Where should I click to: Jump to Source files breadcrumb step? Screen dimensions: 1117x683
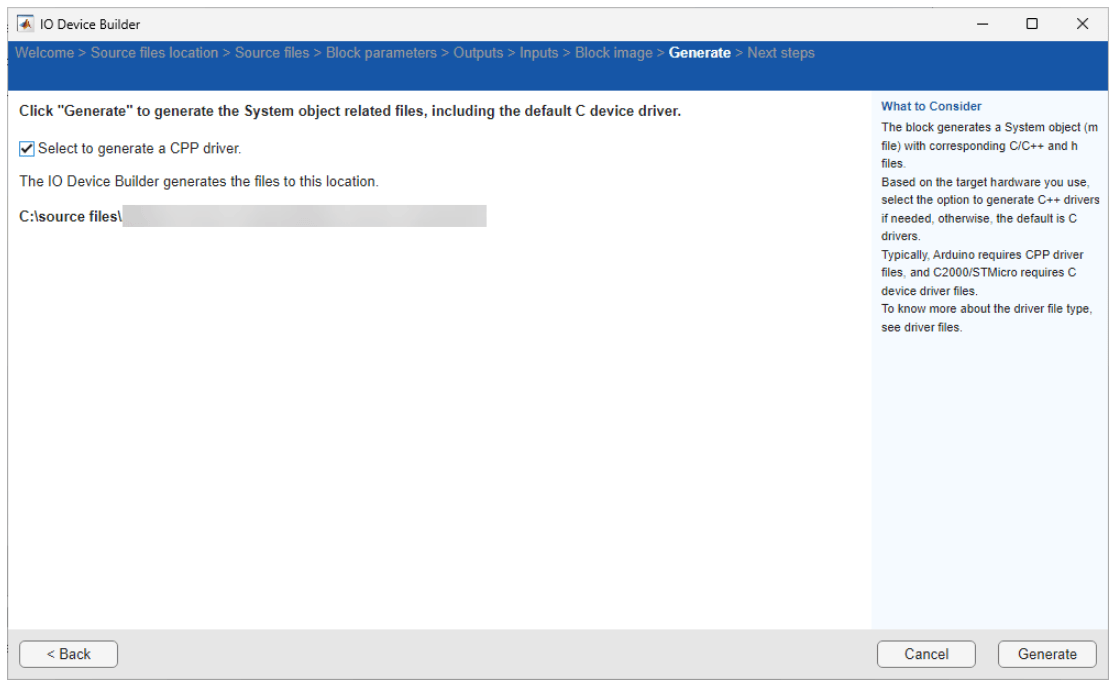[272, 53]
